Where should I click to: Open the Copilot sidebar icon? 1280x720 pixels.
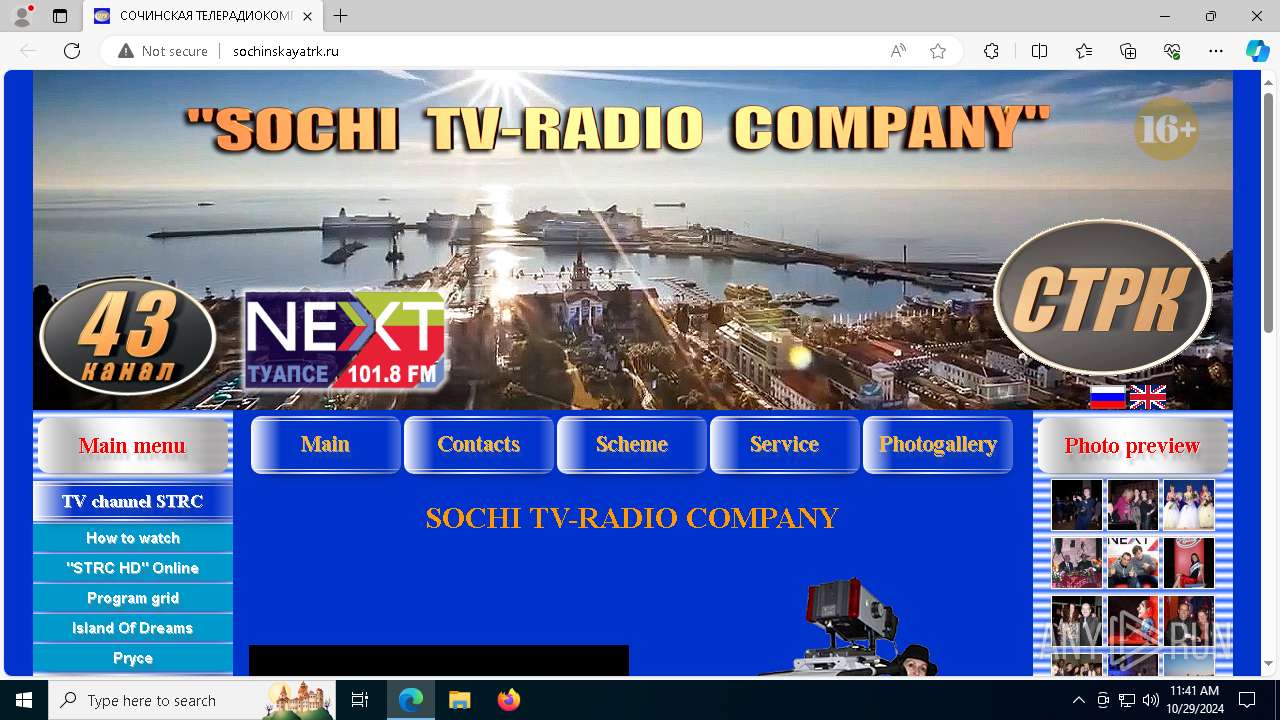pyautogui.click(x=1257, y=51)
